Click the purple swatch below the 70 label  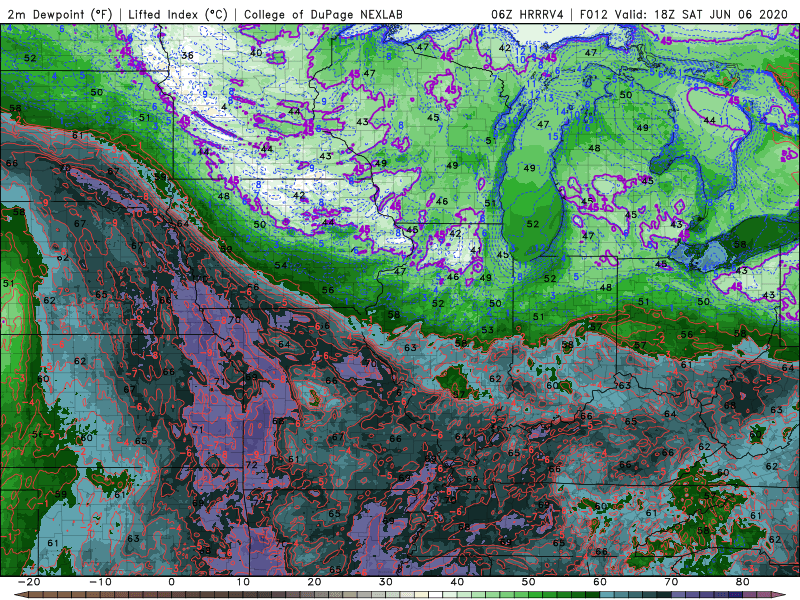pyautogui.click(x=678, y=595)
